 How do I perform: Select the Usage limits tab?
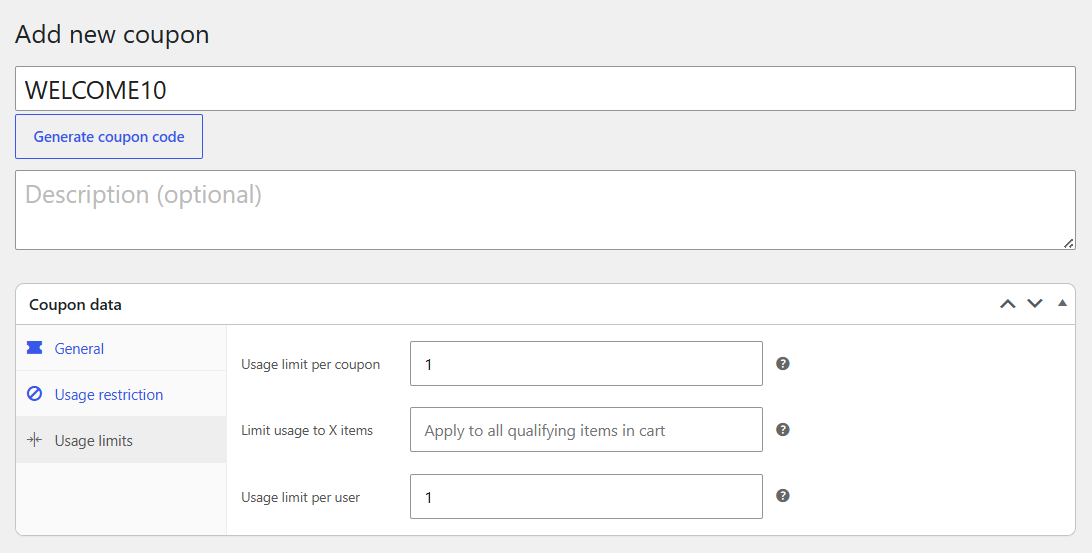pyautogui.click(x=121, y=440)
